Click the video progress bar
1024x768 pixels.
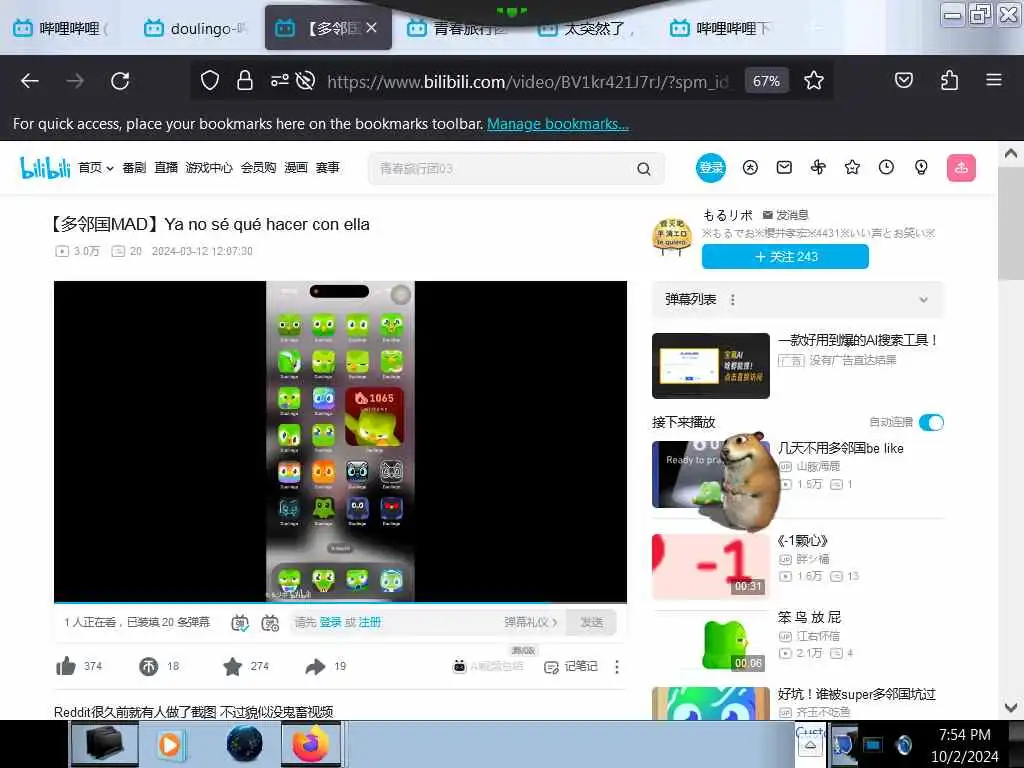pos(340,602)
